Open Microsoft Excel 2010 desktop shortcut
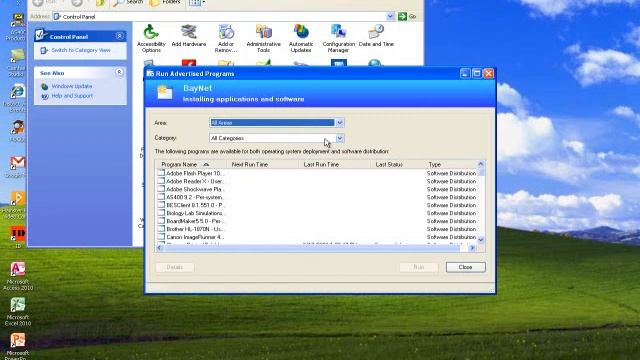The image size is (640, 360). coord(18,311)
